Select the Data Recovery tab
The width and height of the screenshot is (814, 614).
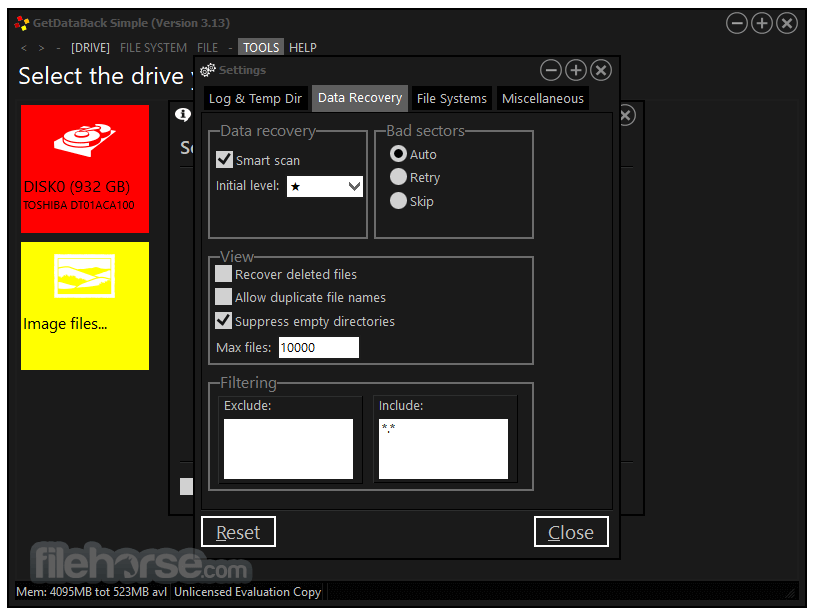[x=360, y=98]
